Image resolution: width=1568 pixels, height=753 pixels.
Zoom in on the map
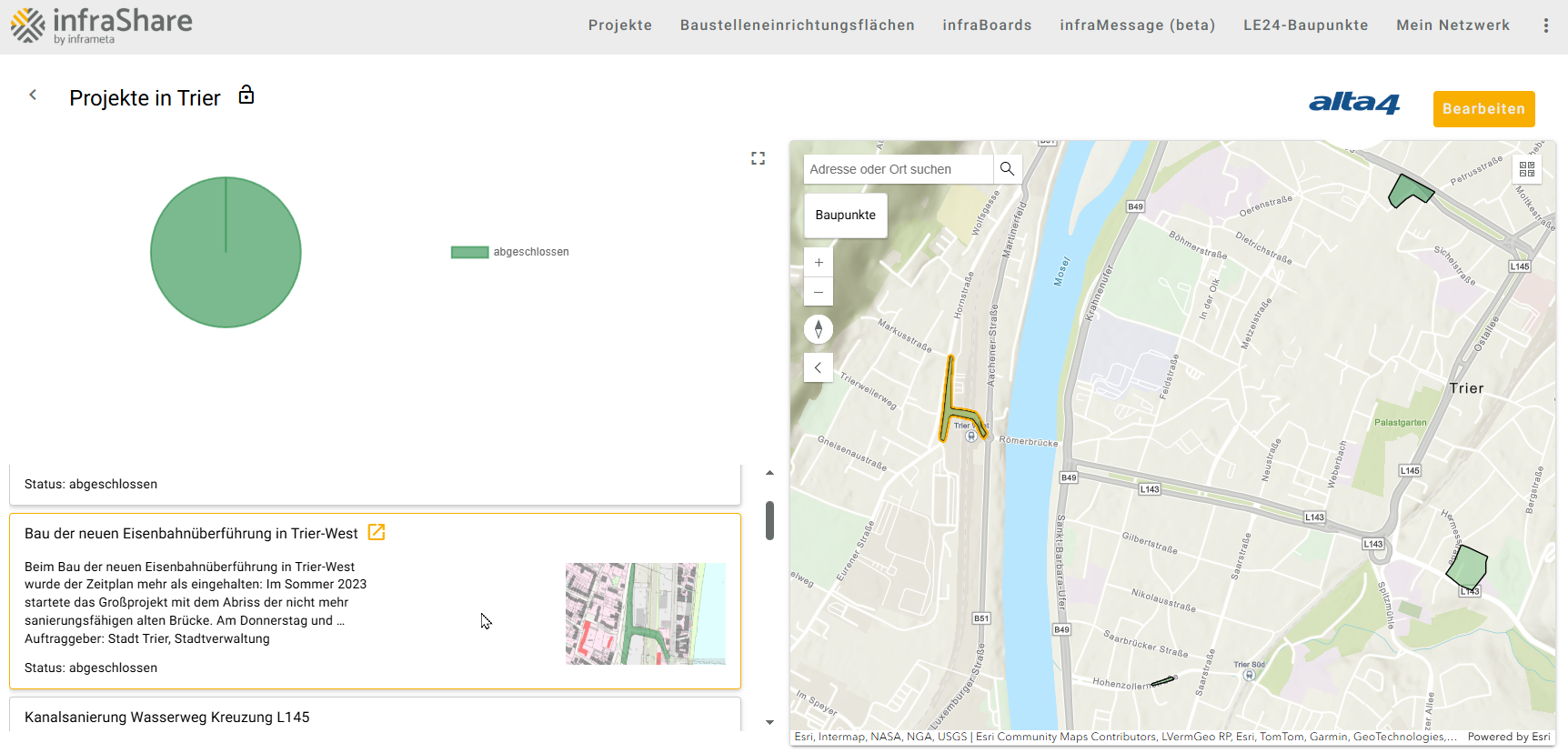point(819,263)
